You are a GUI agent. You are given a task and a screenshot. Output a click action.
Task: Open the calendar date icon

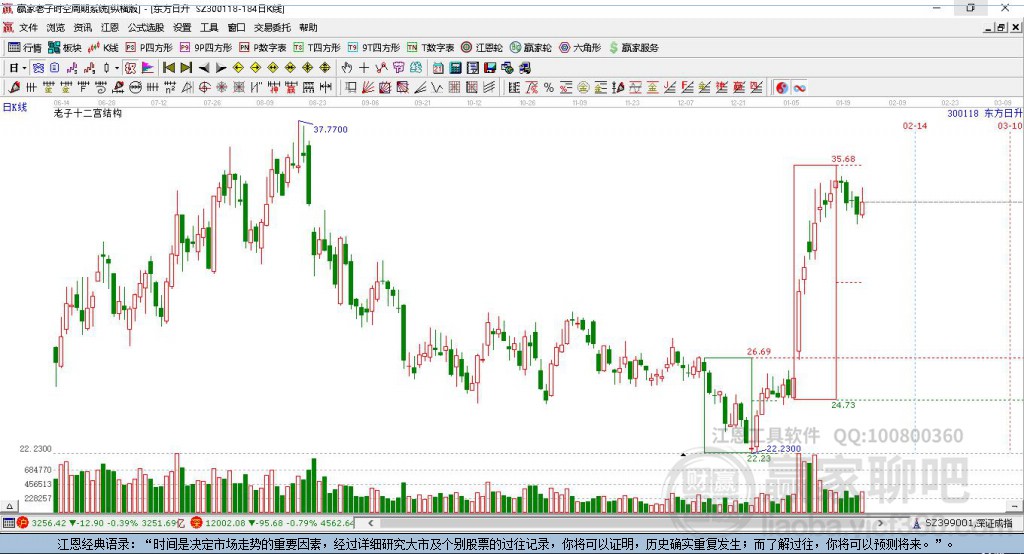(438, 68)
